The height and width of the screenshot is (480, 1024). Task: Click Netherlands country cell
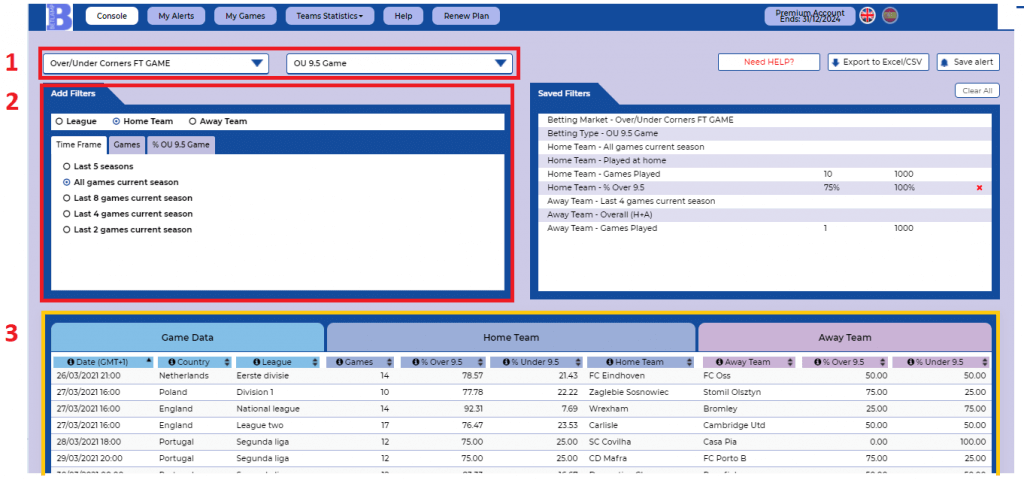coord(184,376)
